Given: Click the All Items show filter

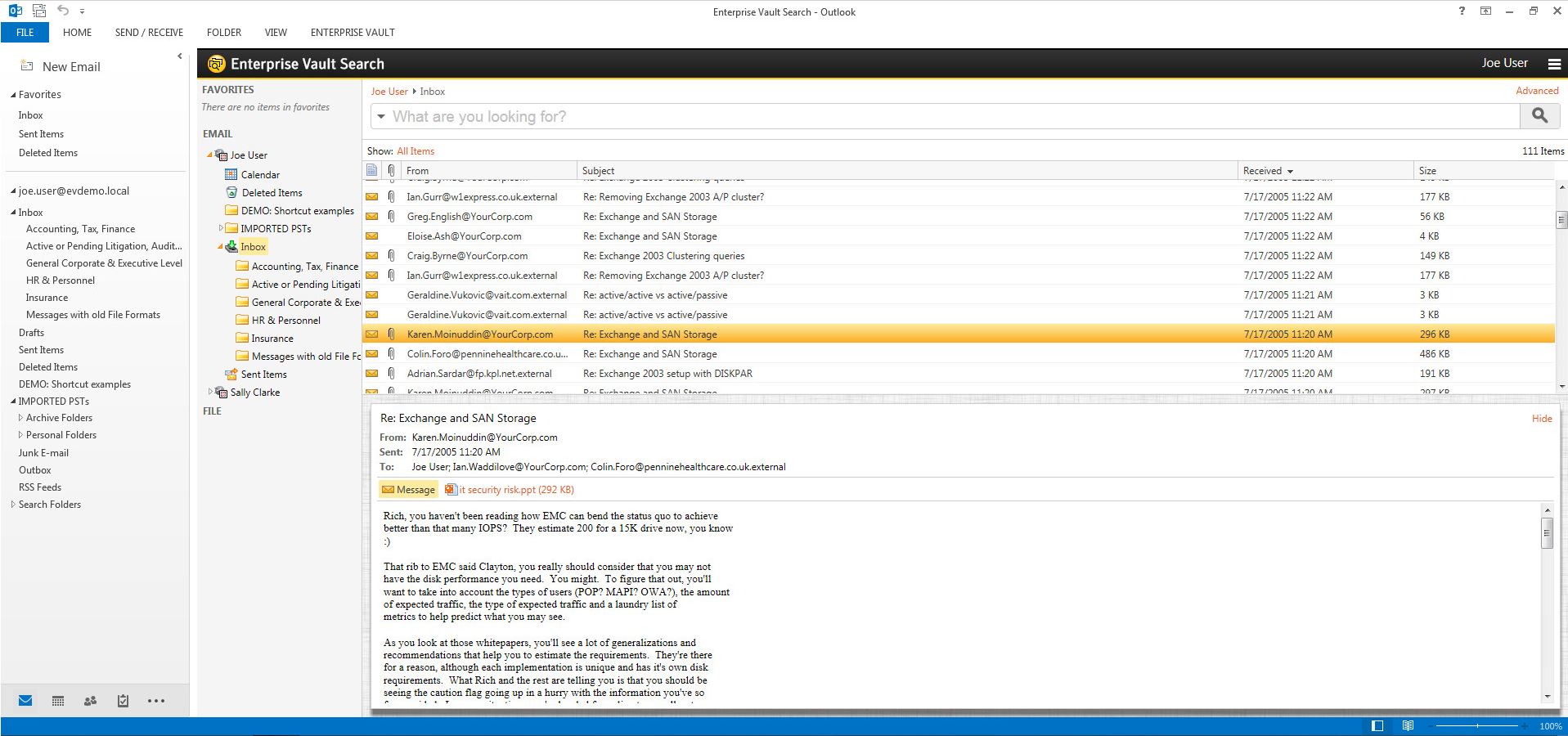Looking at the screenshot, I should [x=416, y=150].
